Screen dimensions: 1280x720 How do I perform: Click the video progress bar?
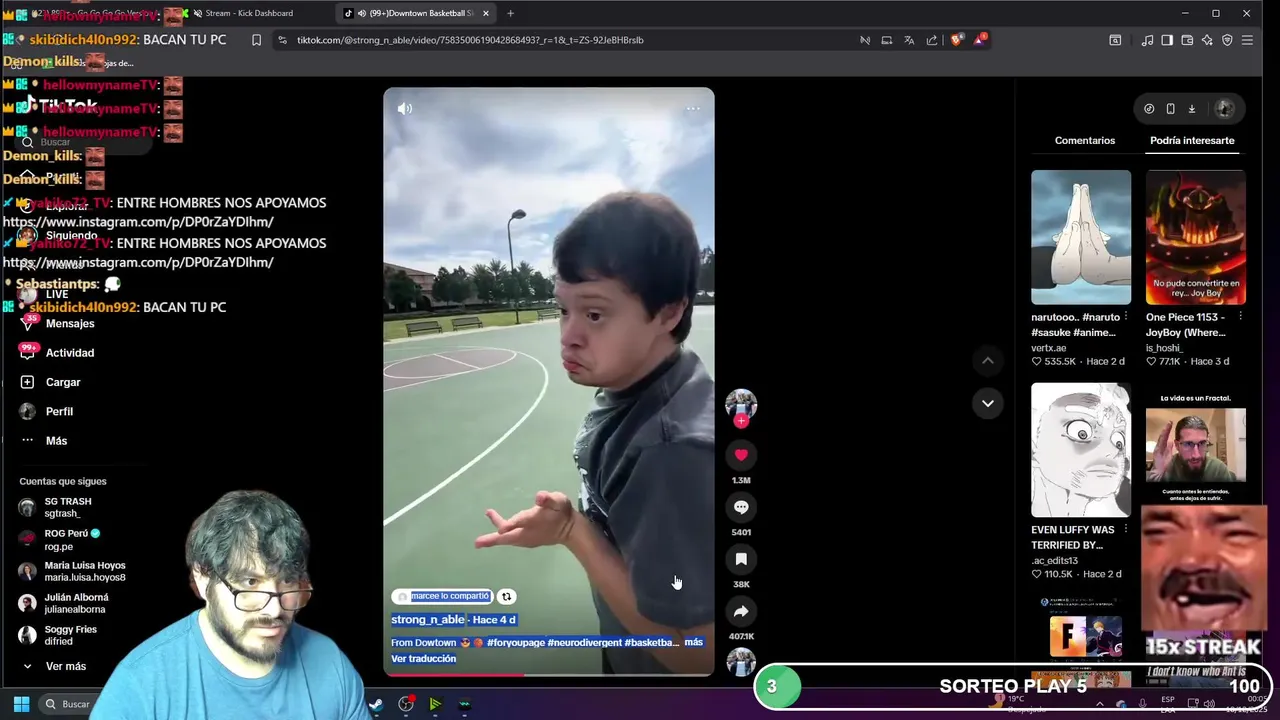(x=549, y=674)
